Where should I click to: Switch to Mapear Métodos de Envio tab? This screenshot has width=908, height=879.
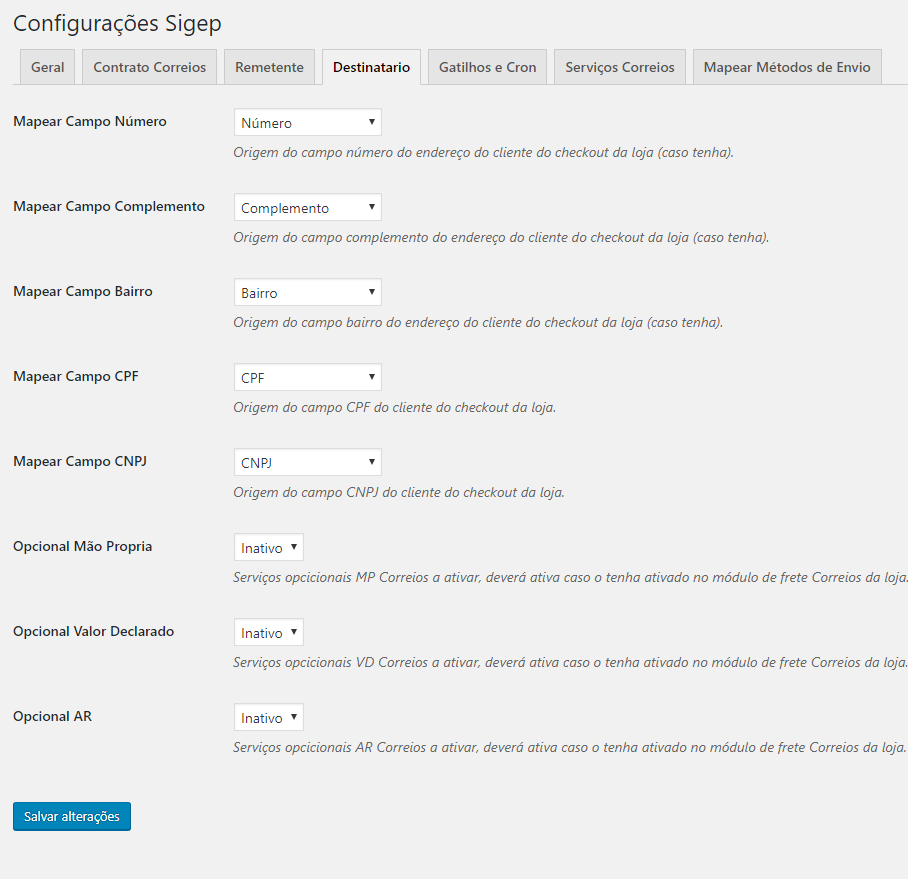pyautogui.click(x=787, y=67)
